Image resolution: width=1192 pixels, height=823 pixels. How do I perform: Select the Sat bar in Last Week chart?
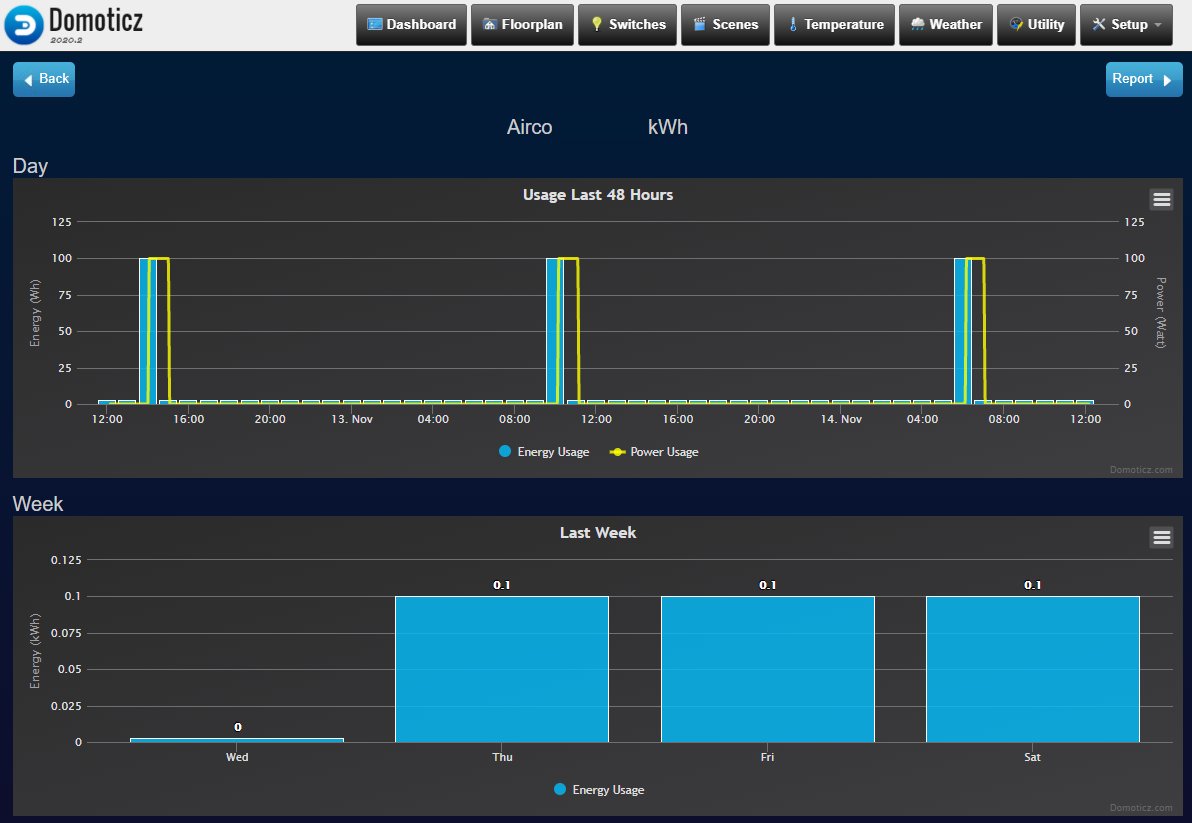pyautogui.click(x=1033, y=669)
